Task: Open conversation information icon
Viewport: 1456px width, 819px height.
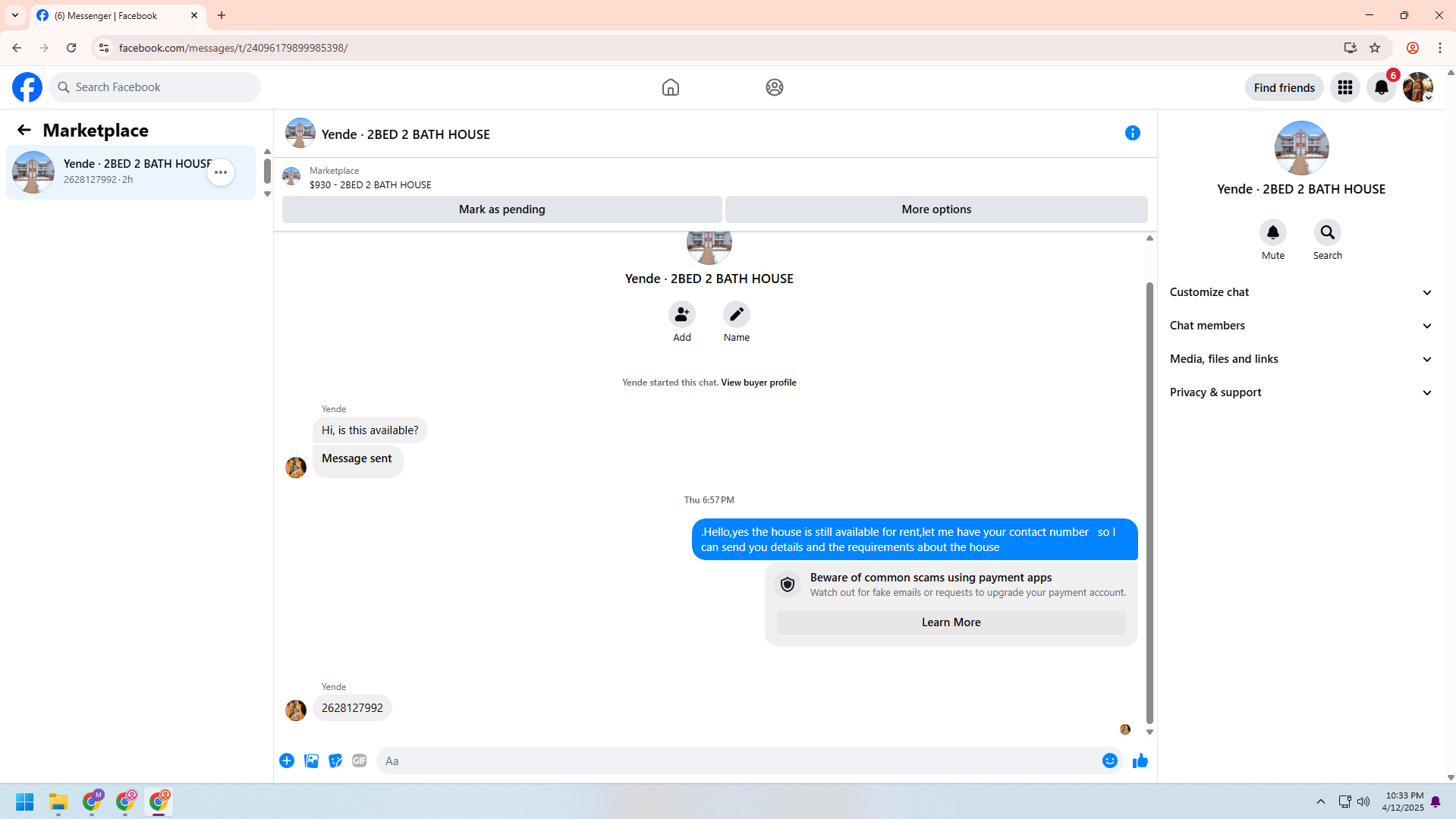Action: [1132, 134]
